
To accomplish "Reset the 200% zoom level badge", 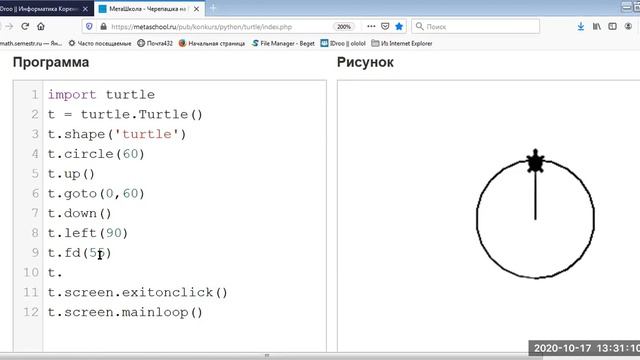I will 344,27.
